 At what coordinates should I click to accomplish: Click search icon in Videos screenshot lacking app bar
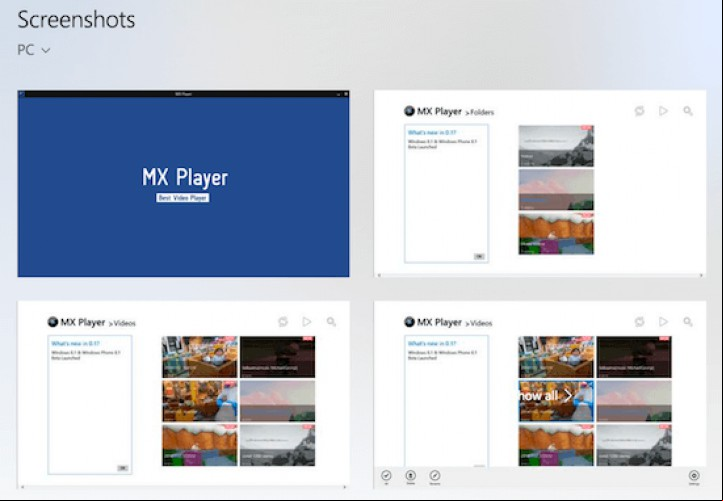pyautogui.click(x=331, y=322)
